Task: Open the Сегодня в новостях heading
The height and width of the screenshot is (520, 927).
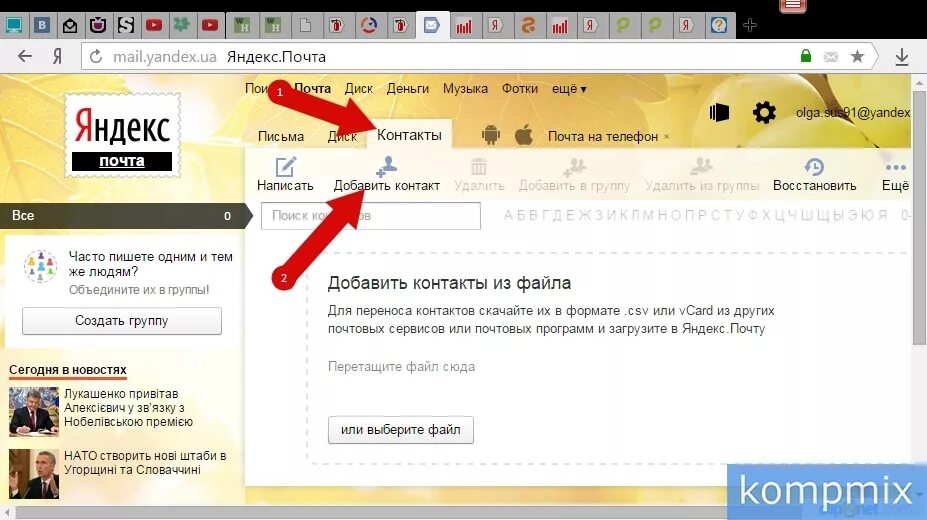Action: pos(68,370)
